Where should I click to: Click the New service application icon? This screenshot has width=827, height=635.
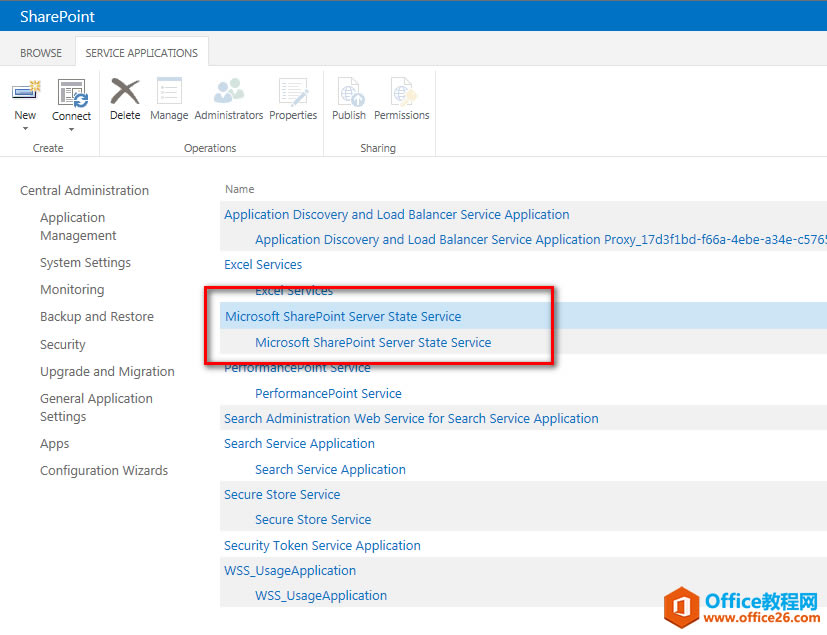coord(25,90)
